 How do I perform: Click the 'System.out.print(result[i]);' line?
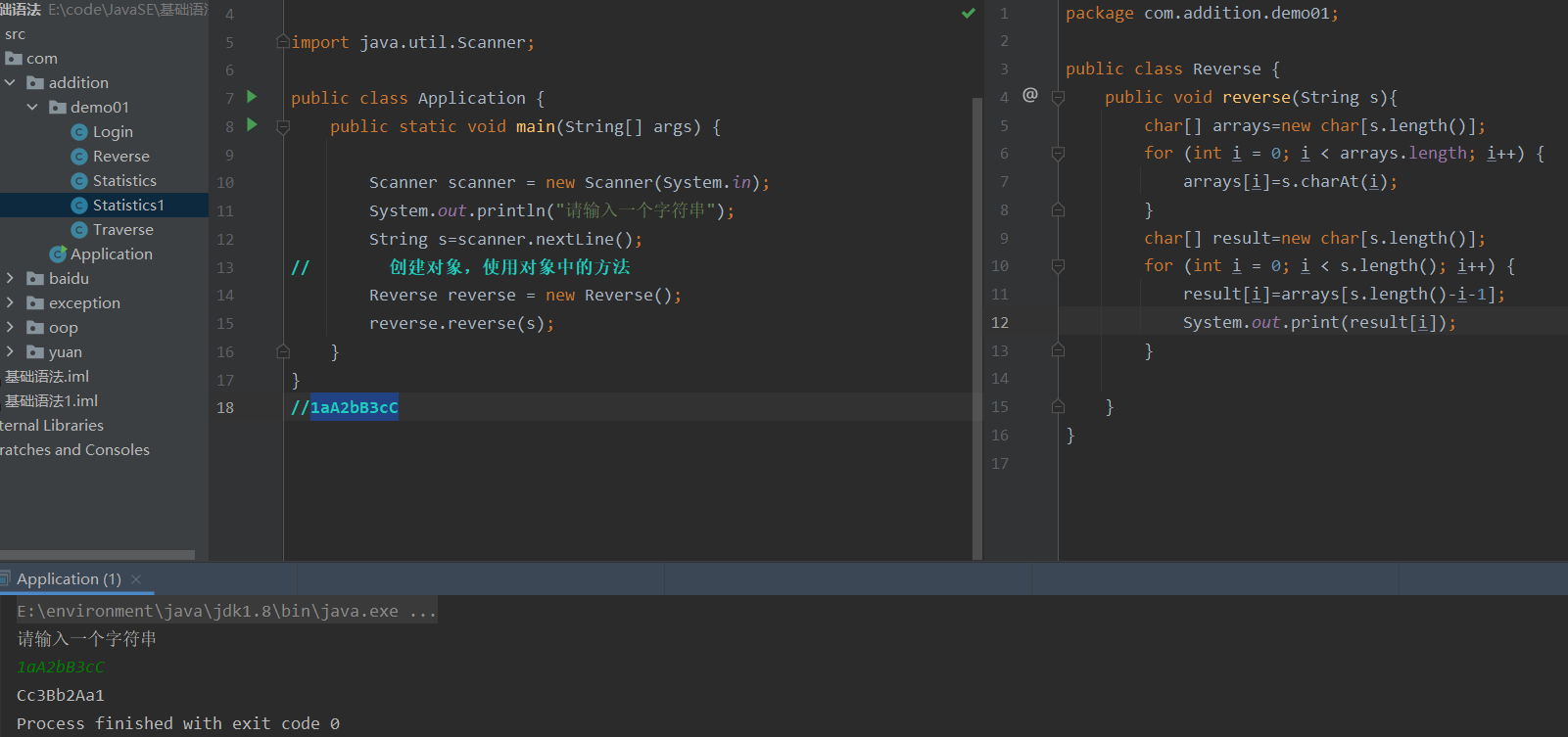point(1319,323)
